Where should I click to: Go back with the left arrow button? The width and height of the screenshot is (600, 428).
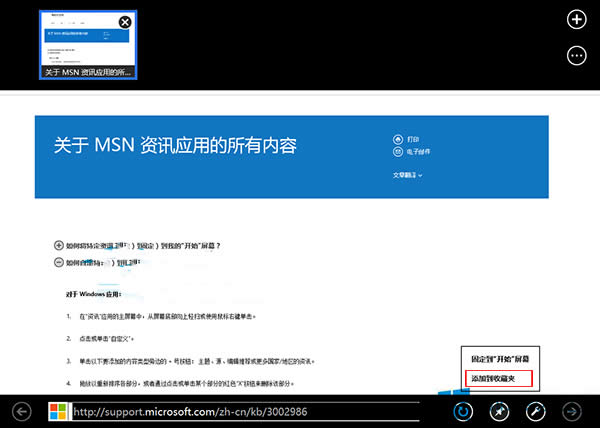click(x=21, y=412)
